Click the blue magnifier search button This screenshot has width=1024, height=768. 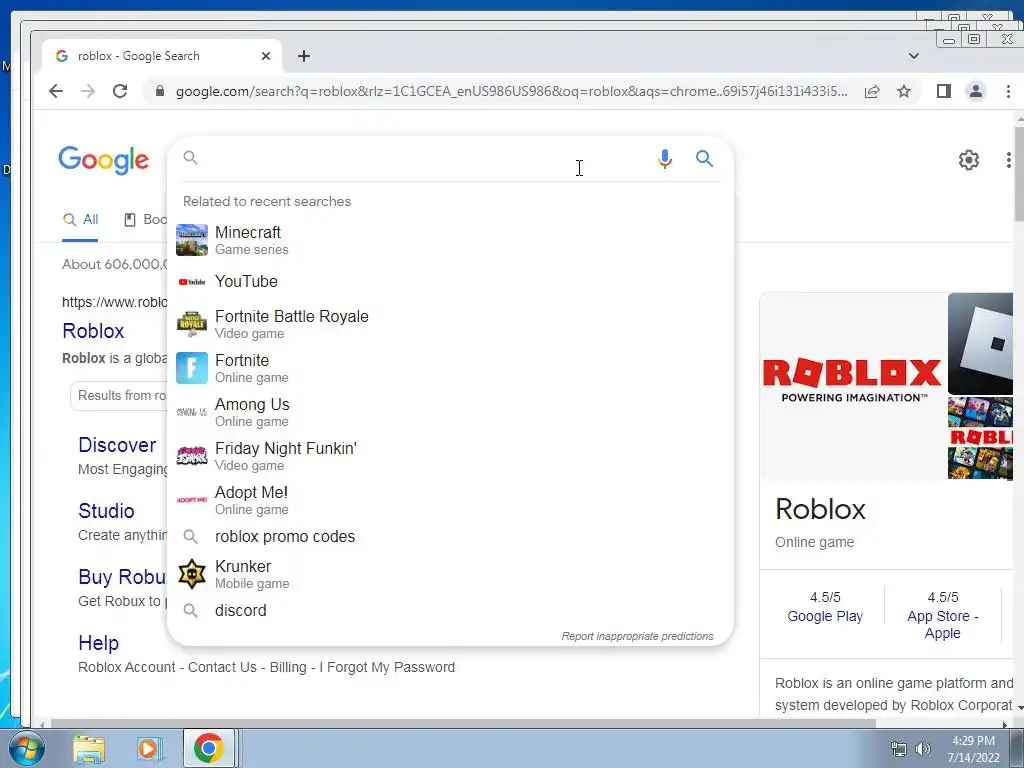(704, 159)
